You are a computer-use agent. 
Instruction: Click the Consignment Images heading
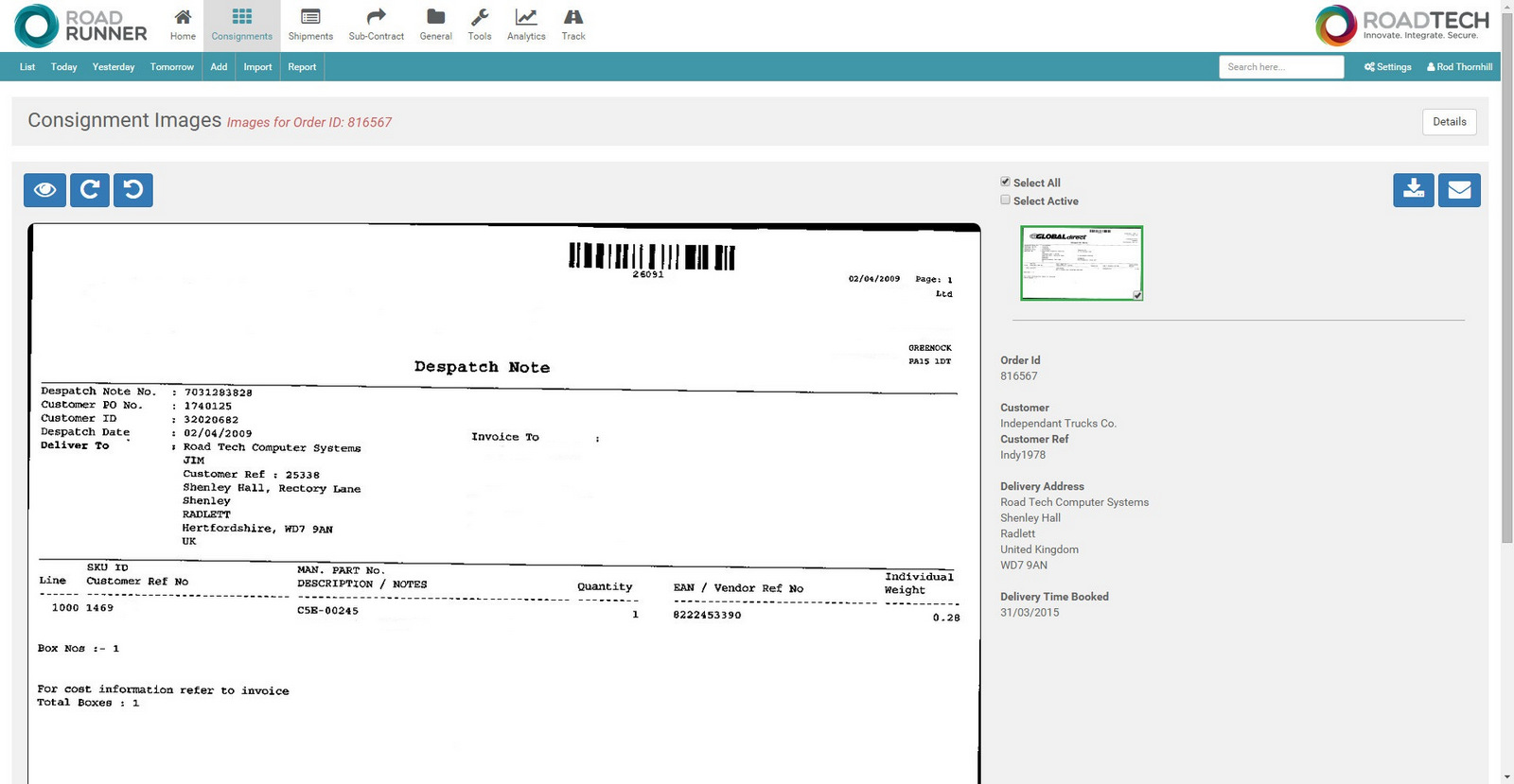(x=124, y=120)
